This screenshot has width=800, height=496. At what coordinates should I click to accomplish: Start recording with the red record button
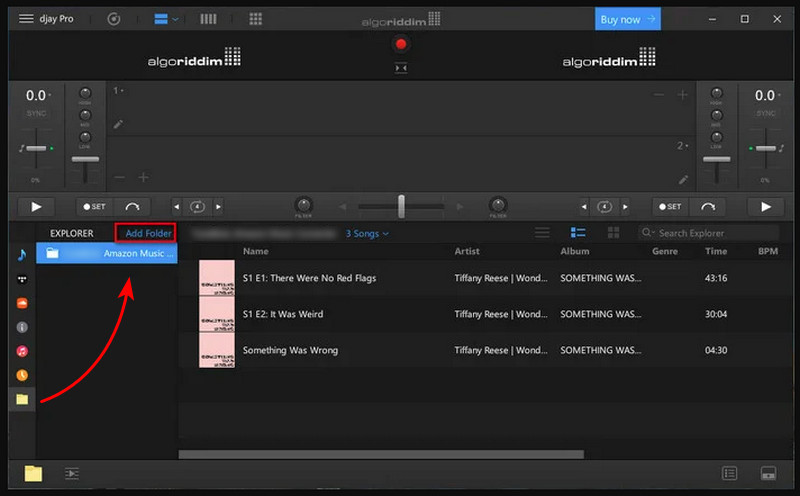click(401, 44)
